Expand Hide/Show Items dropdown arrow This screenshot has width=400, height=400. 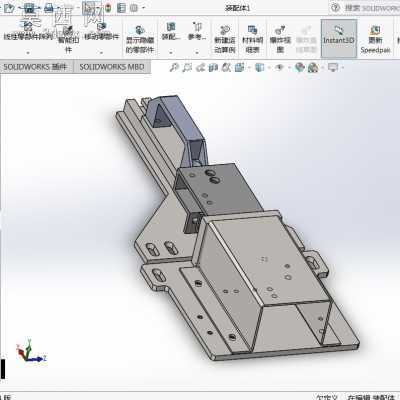[x=289, y=68]
